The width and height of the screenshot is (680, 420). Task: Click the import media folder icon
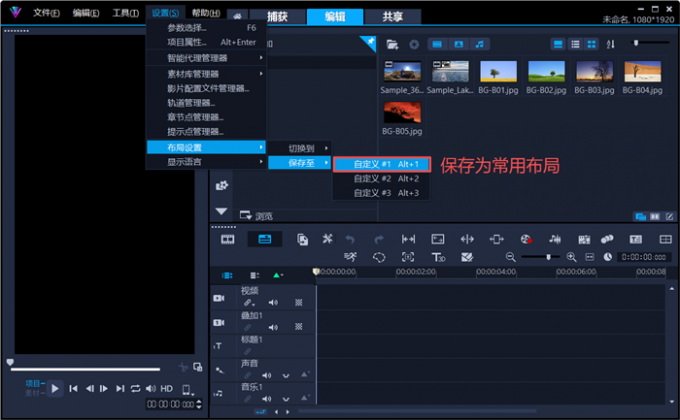point(392,44)
